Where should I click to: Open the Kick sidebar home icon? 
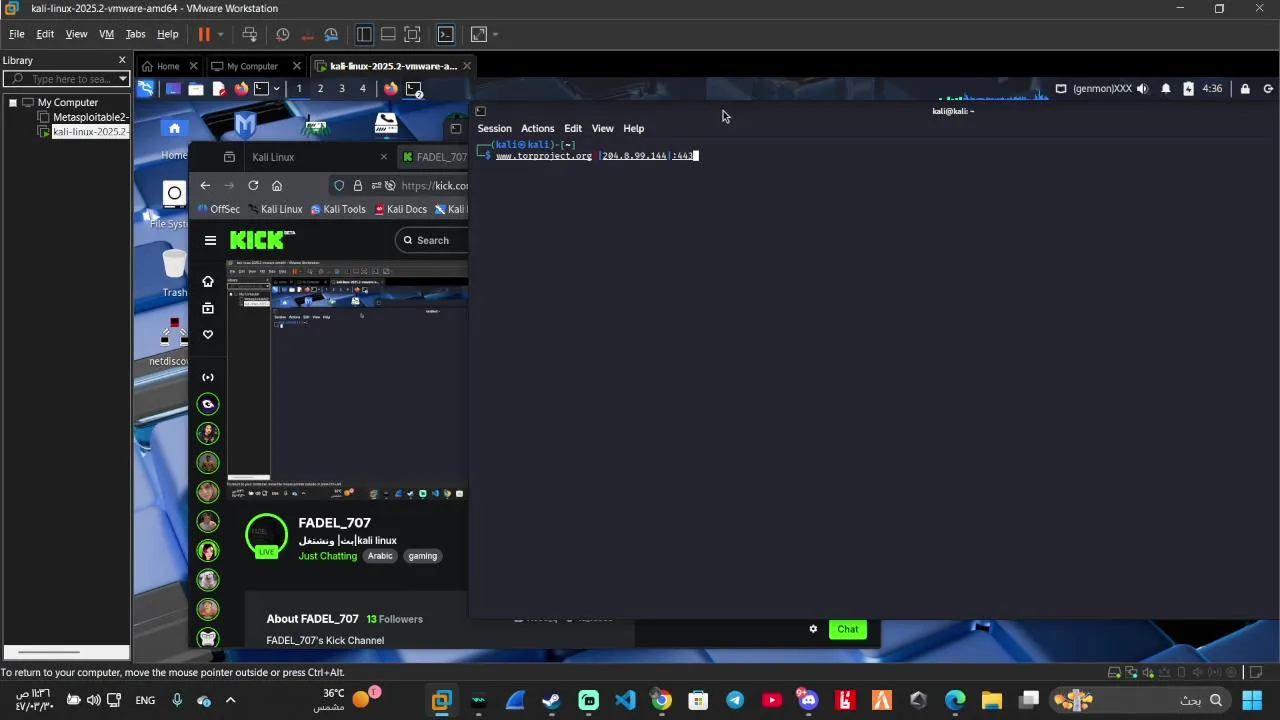(x=208, y=281)
